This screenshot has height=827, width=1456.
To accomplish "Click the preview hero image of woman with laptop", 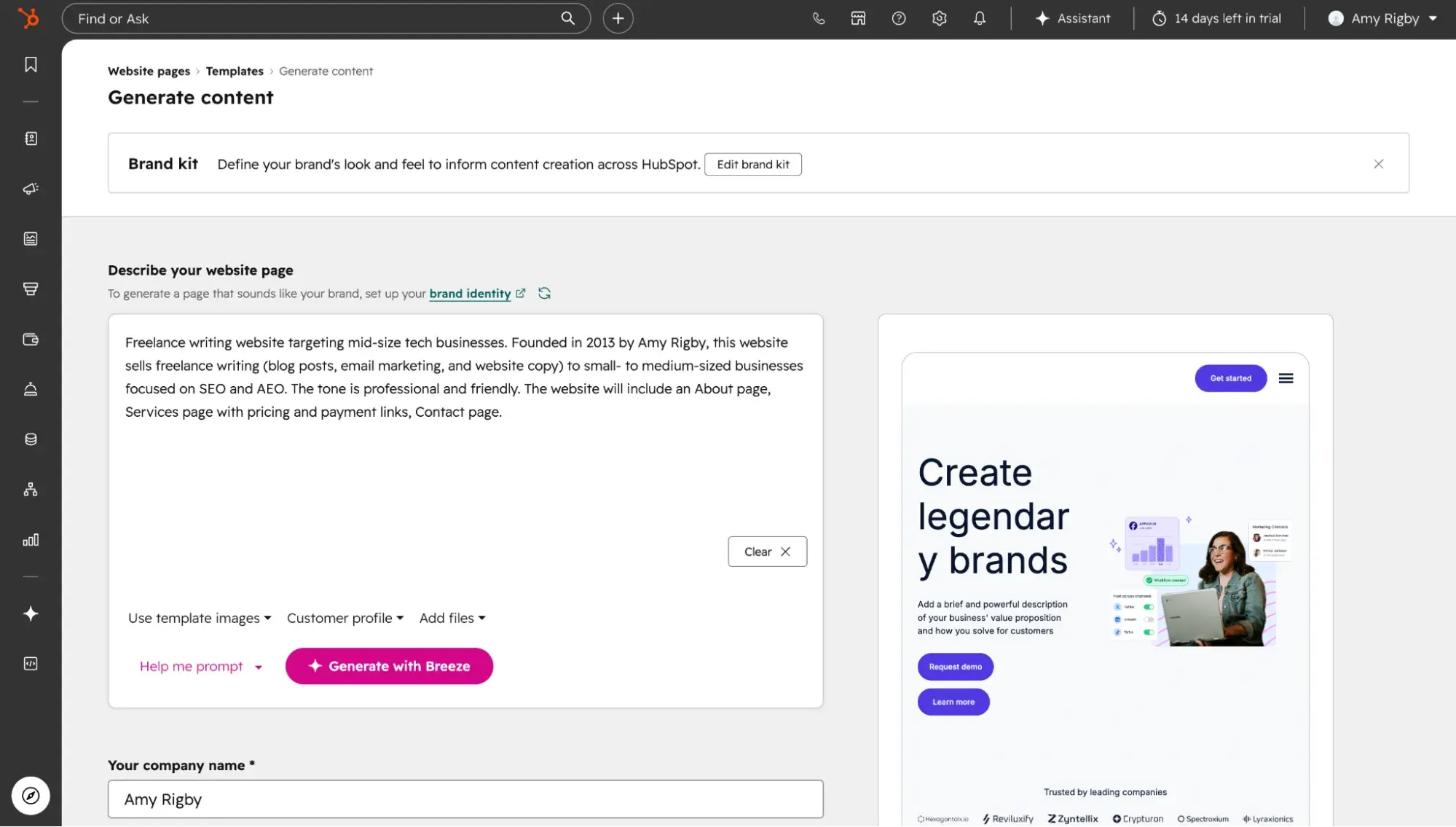I will [x=1200, y=581].
